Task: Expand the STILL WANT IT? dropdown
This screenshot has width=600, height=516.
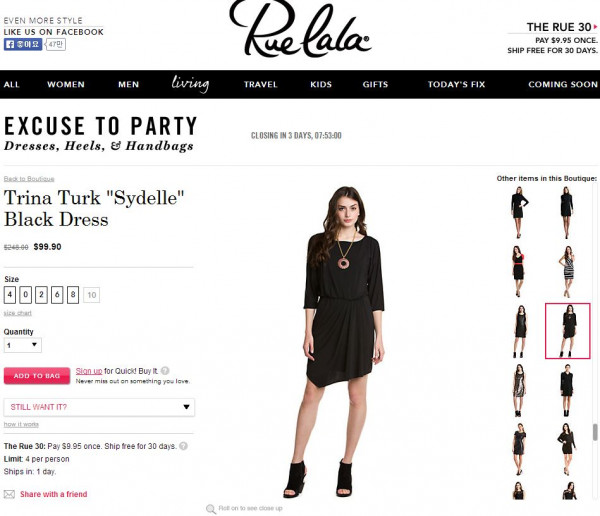Action: click(x=99, y=407)
